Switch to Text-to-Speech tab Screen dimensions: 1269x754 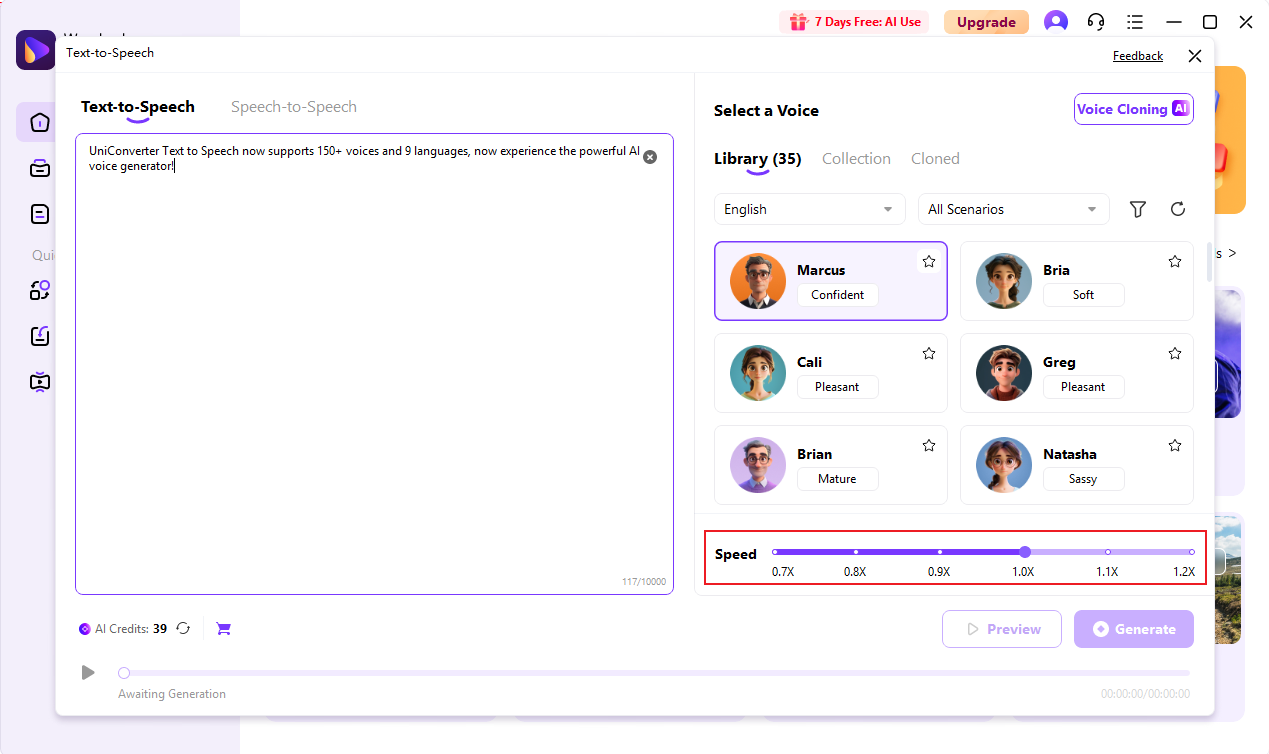(x=138, y=107)
